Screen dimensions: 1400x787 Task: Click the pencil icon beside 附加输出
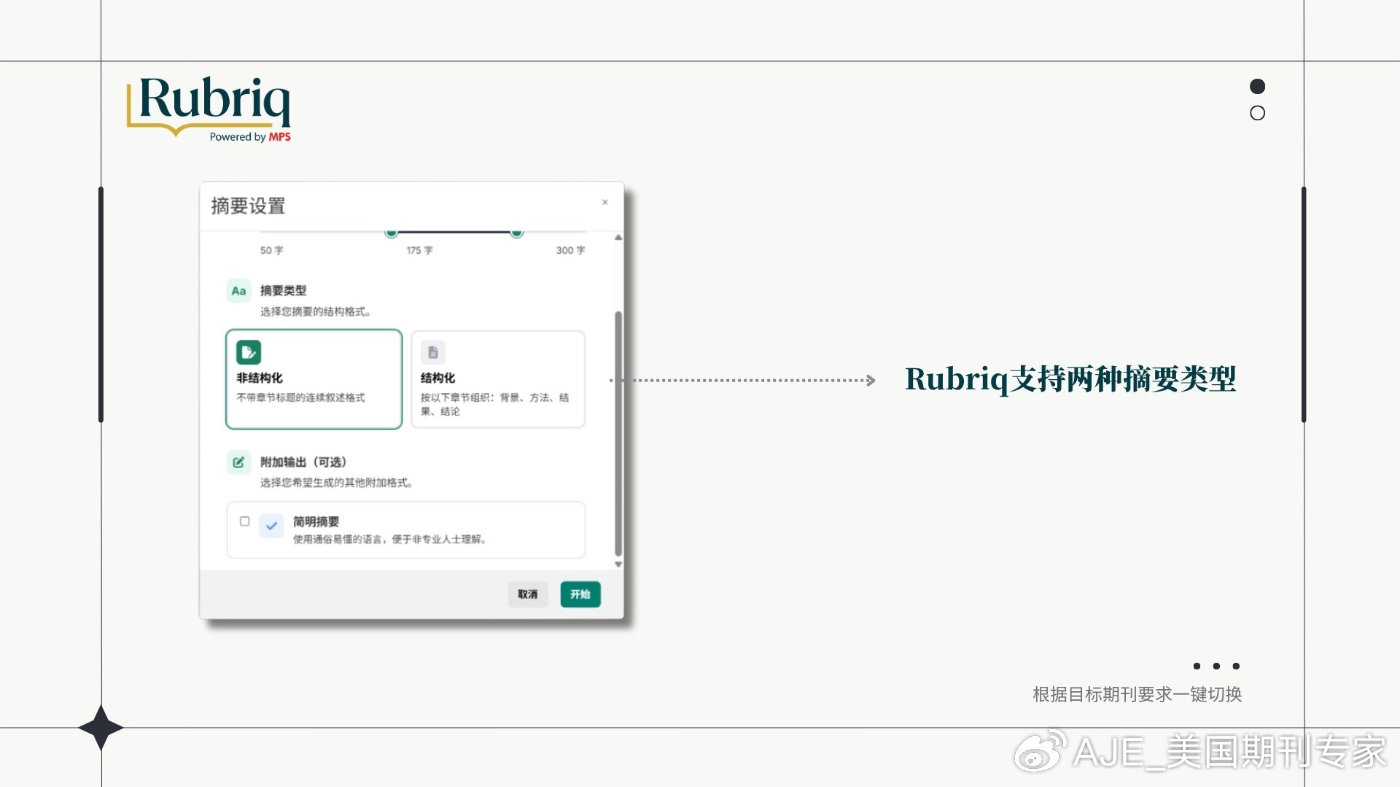click(x=239, y=462)
